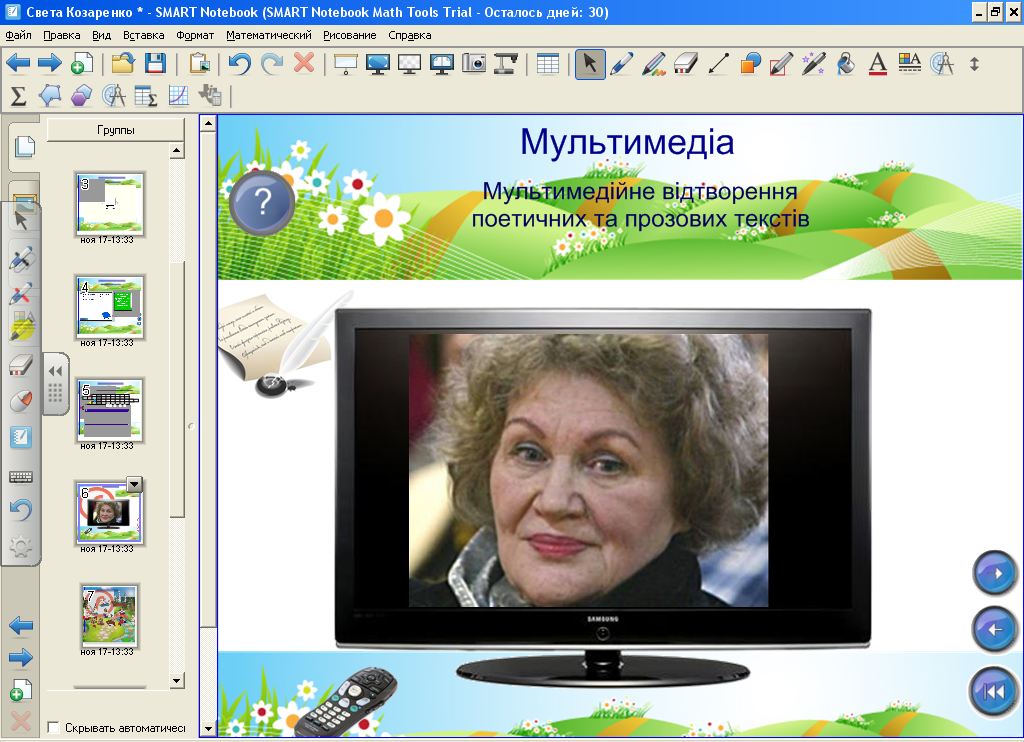Select the Fill bucket tool
Image resolution: width=1024 pixels, height=742 pixels.
846,64
